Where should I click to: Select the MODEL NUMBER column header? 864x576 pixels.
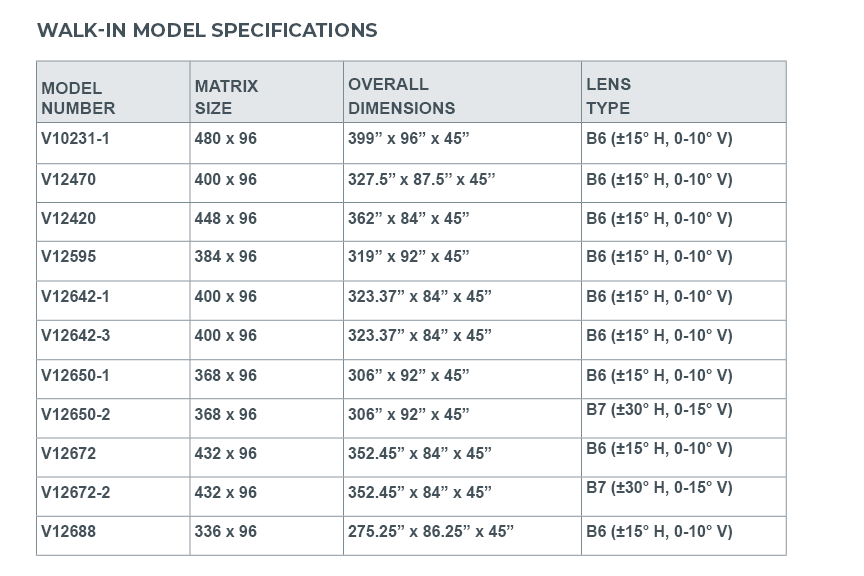click(78, 98)
